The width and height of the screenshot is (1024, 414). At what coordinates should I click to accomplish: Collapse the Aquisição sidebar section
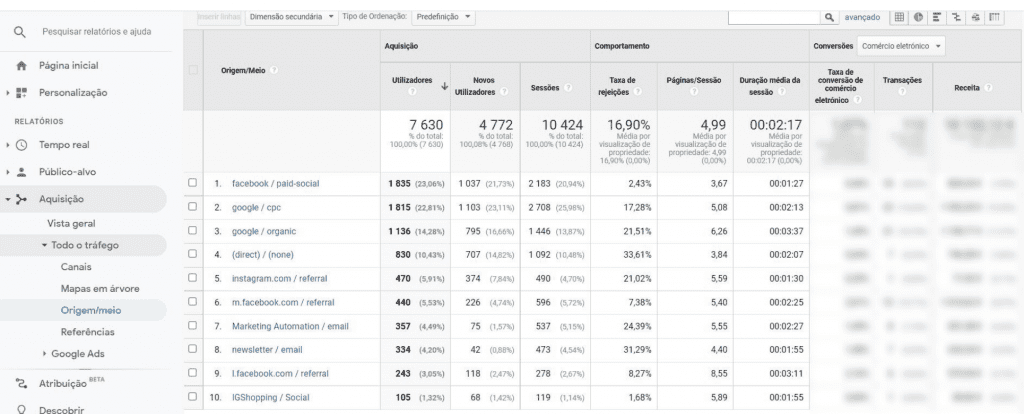tap(8, 199)
